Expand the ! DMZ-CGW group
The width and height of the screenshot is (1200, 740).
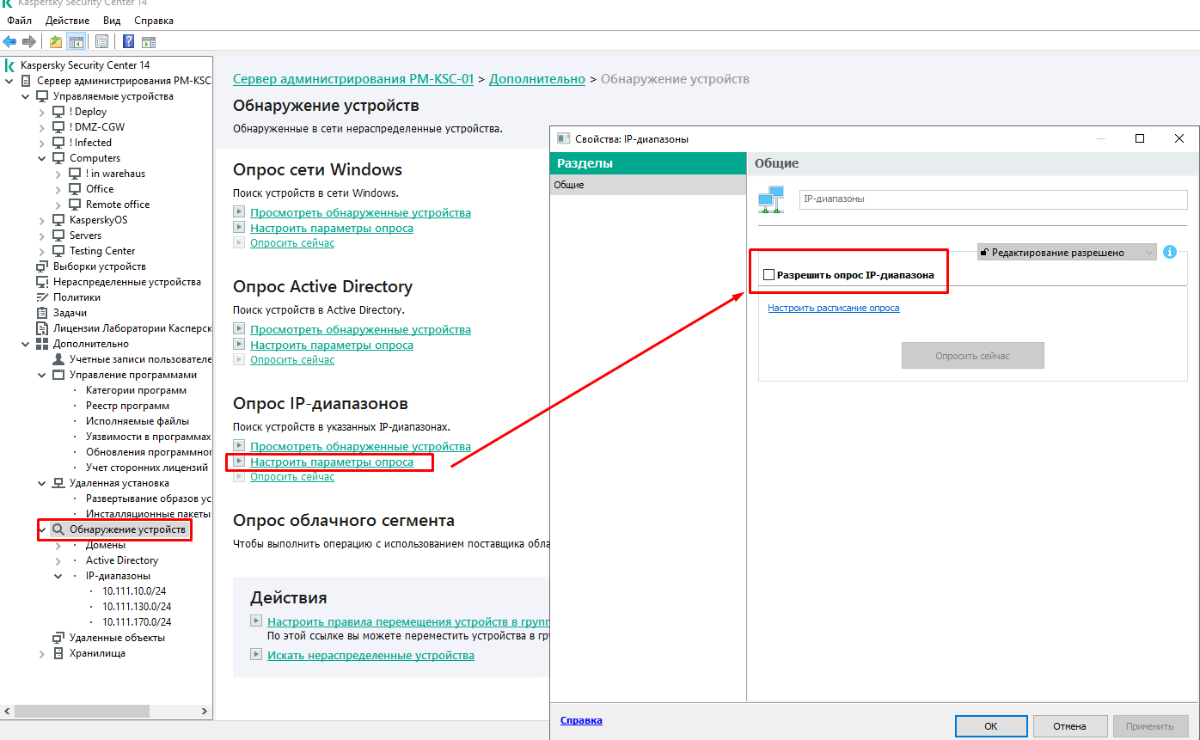coord(41,127)
